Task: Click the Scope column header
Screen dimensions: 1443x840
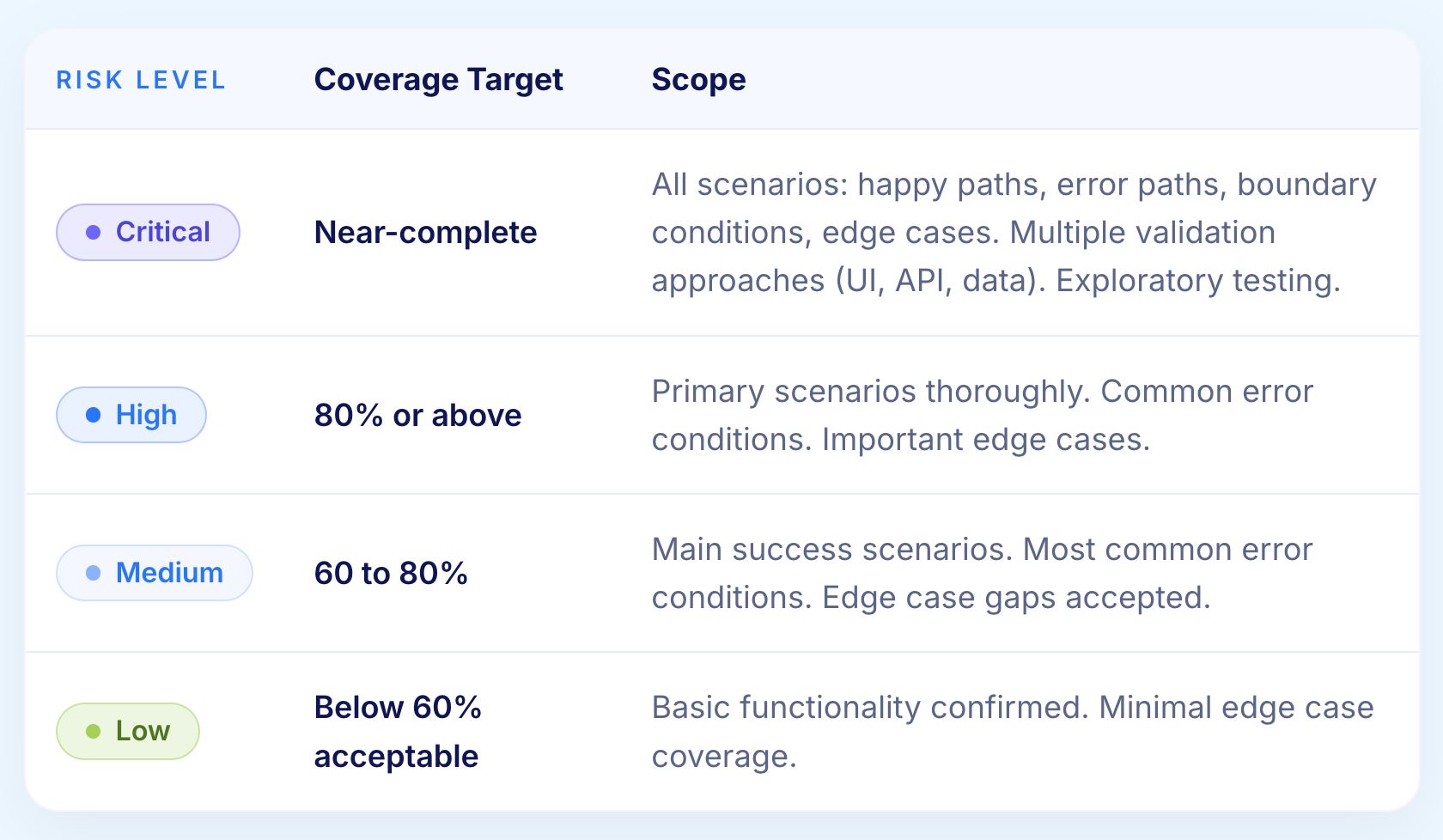Action: [x=698, y=79]
